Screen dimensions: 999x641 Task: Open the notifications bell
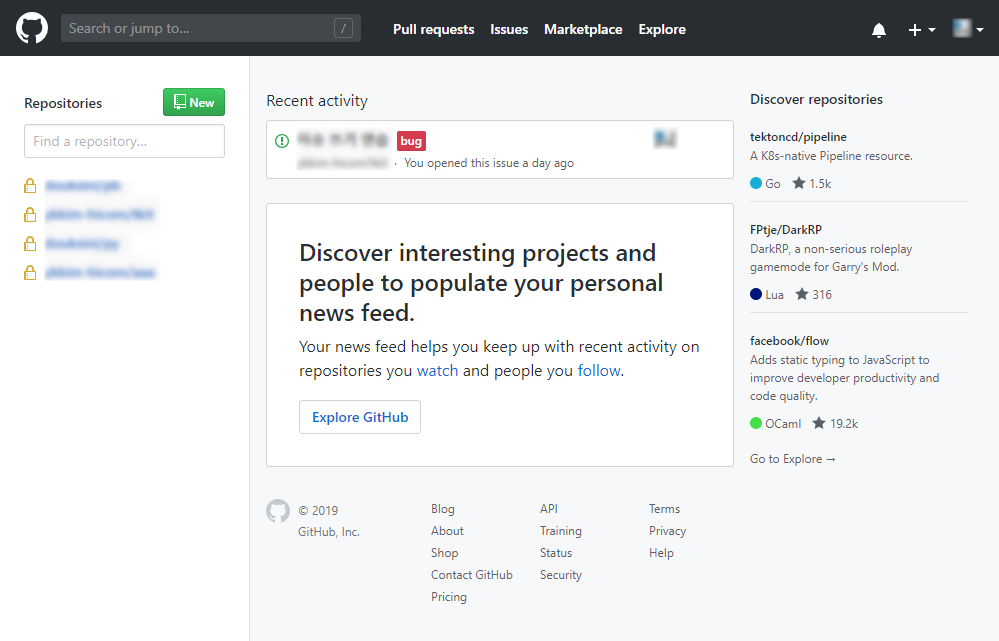coord(879,30)
